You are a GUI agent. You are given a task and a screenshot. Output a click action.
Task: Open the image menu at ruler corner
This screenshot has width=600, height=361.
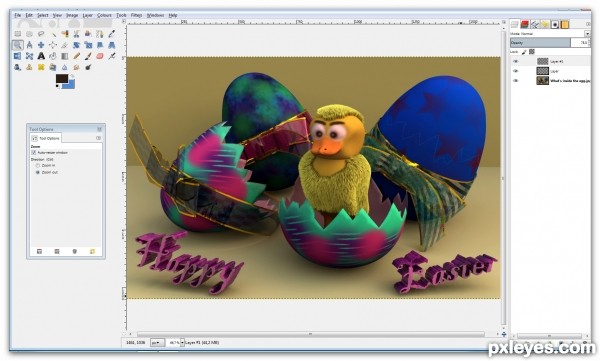tap(124, 21)
